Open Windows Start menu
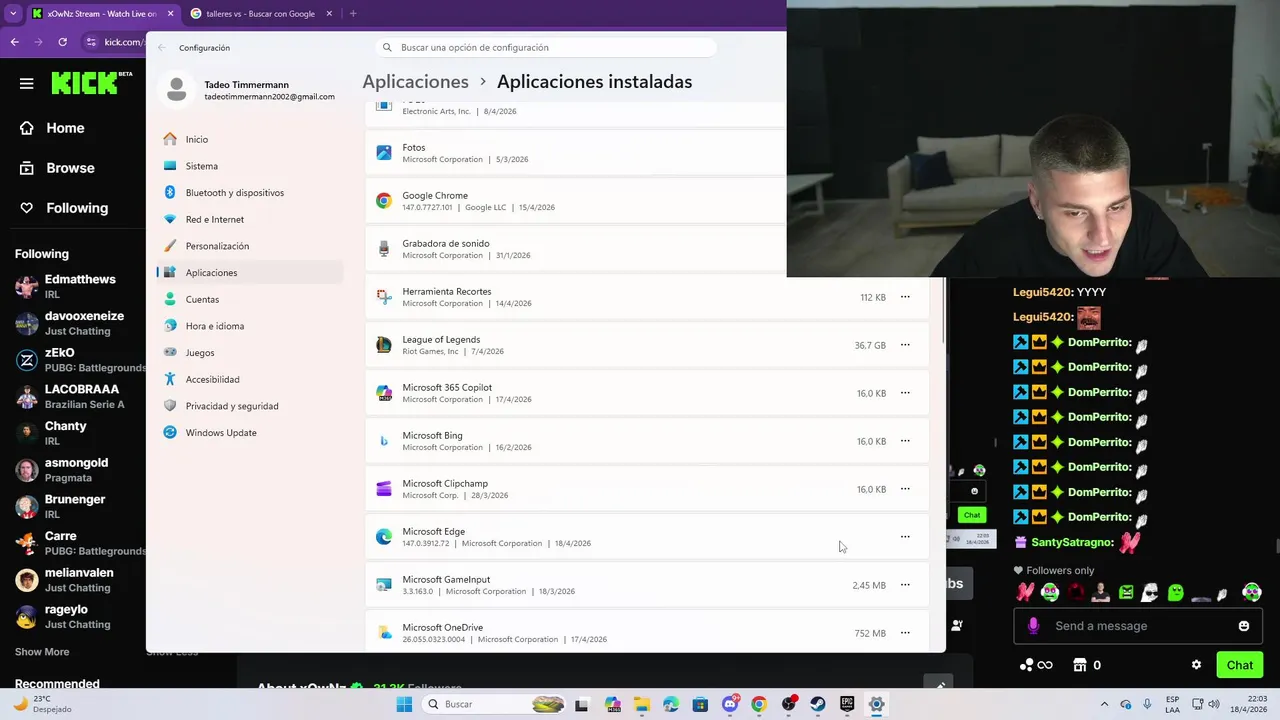Image resolution: width=1280 pixels, height=720 pixels. pyautogui.click(x=404, y=704)
